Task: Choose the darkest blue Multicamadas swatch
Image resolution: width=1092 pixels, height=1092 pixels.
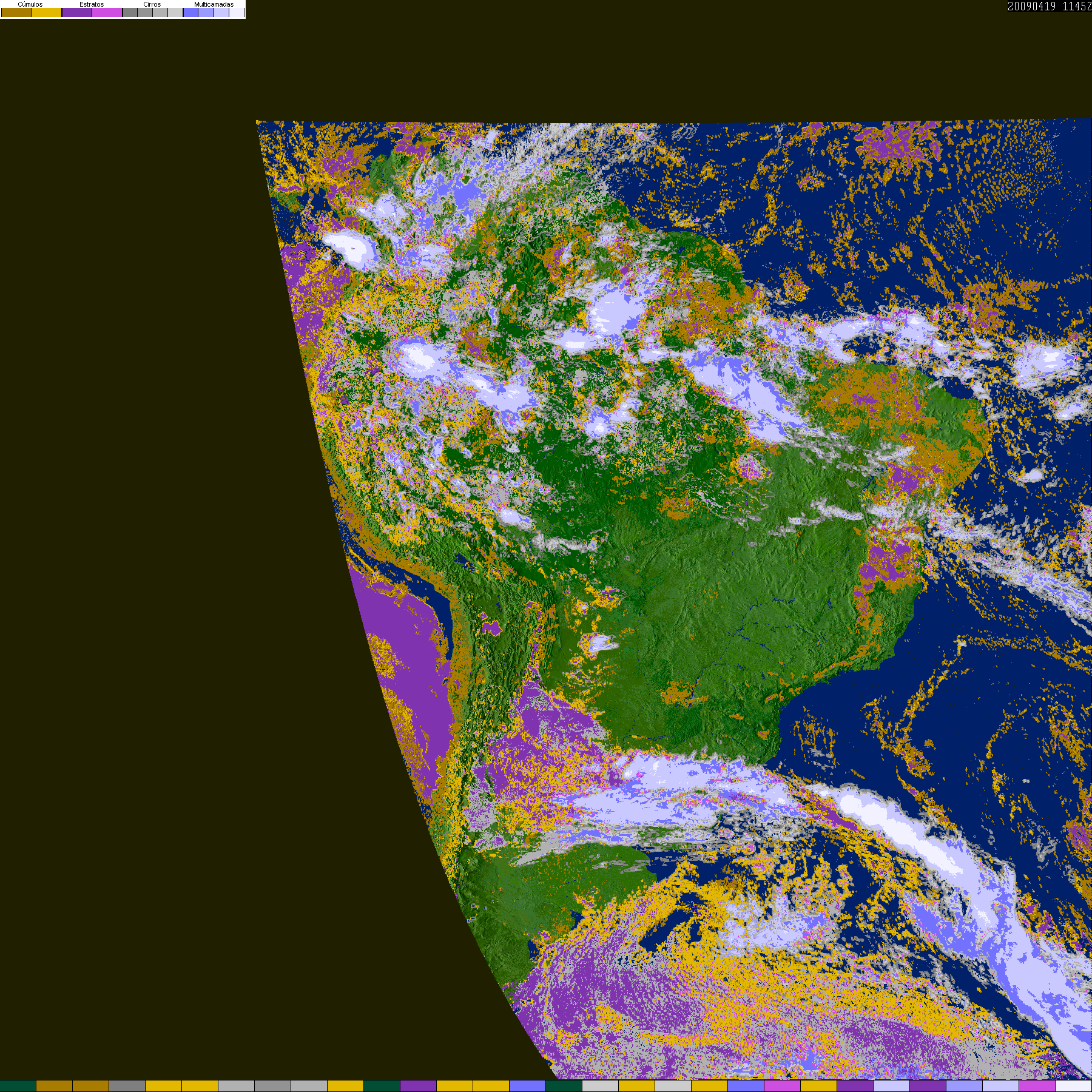Action: 190,12
